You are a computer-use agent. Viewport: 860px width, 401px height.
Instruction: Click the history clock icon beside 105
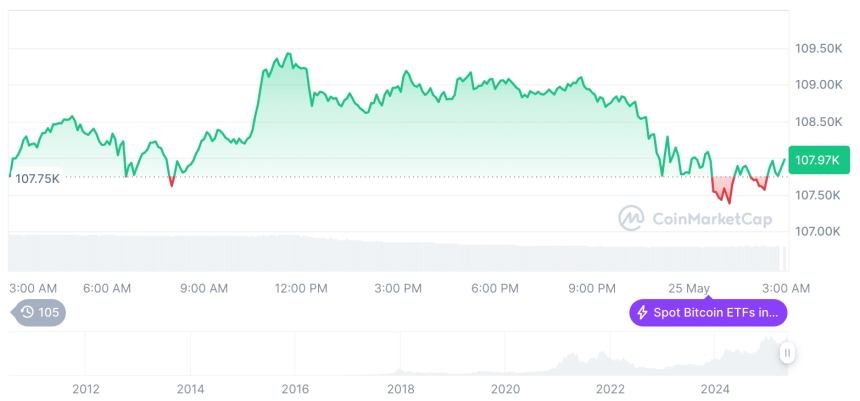click(27, 312)
